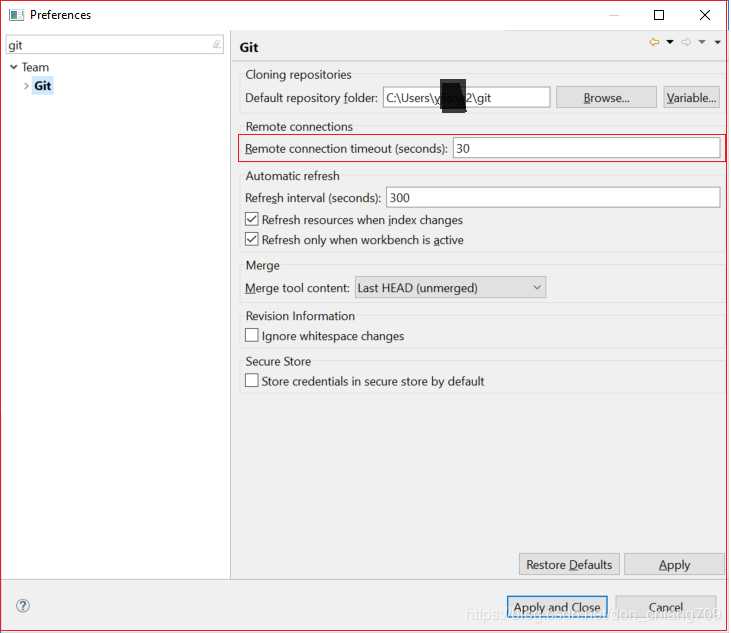Click the Preferences window title icon
731x633 pixels.
(16, 15)
